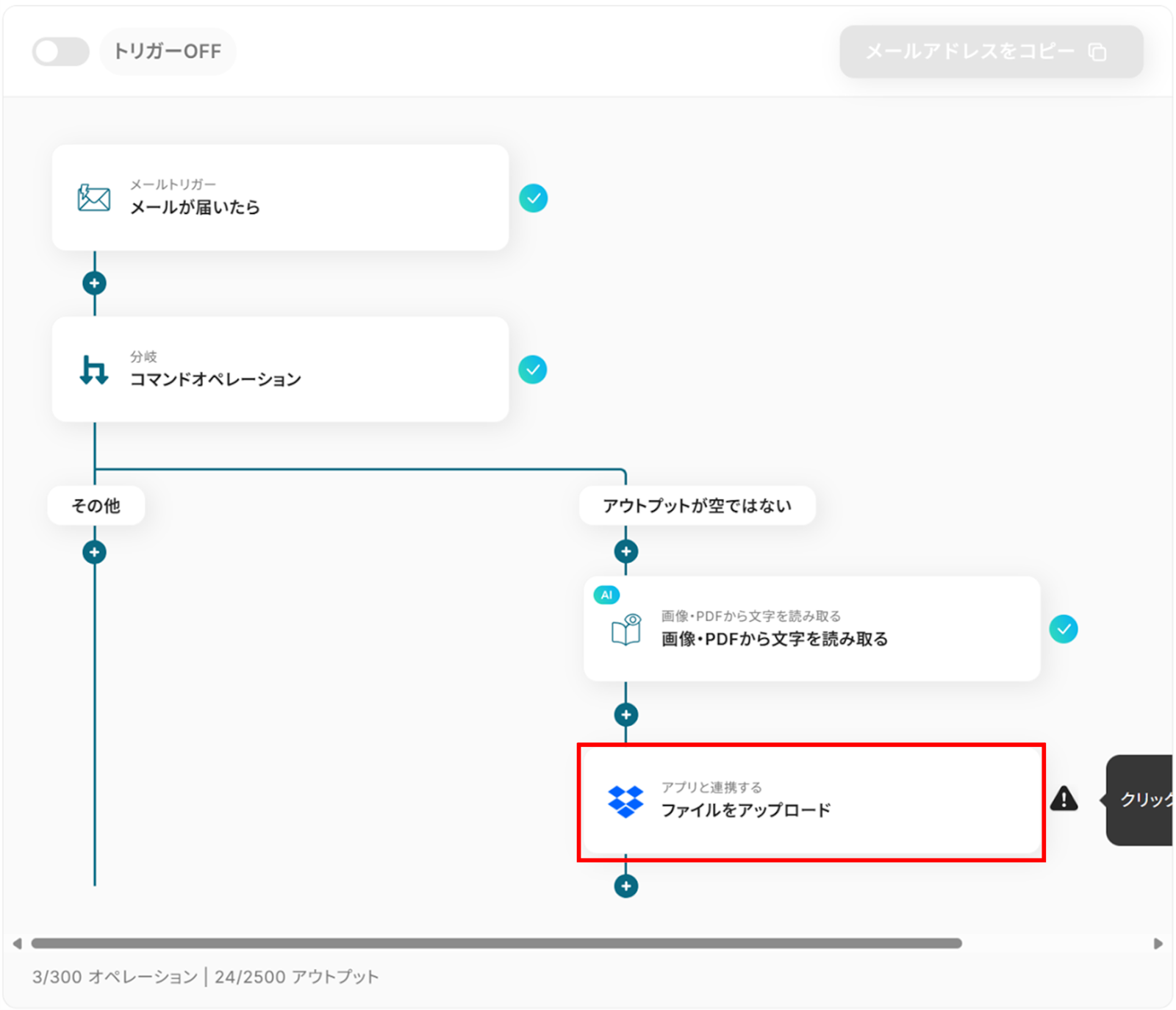Open the コマンドオペレーション branch card
Image resolution: width=1176 pixels, height=1010 pixels.
click(280, 369)
